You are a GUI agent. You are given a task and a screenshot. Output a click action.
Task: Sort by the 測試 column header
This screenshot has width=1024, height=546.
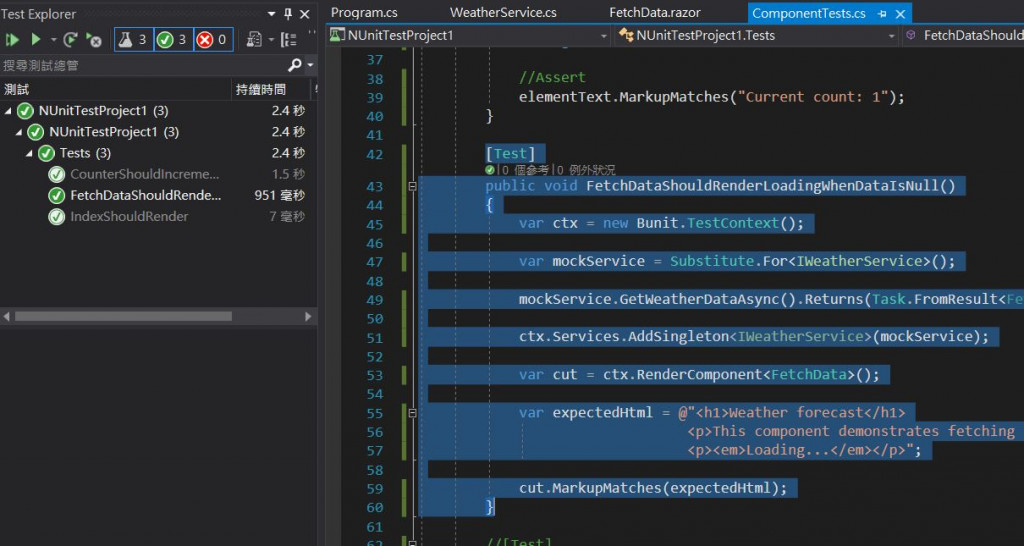[116, 89]
